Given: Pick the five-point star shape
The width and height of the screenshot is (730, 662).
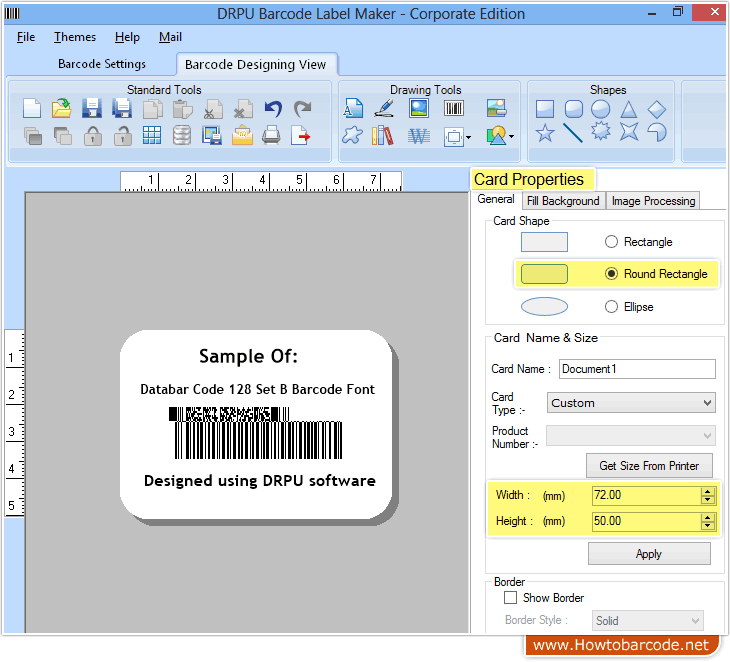Looking at the screenshot, I should point(545,134).
